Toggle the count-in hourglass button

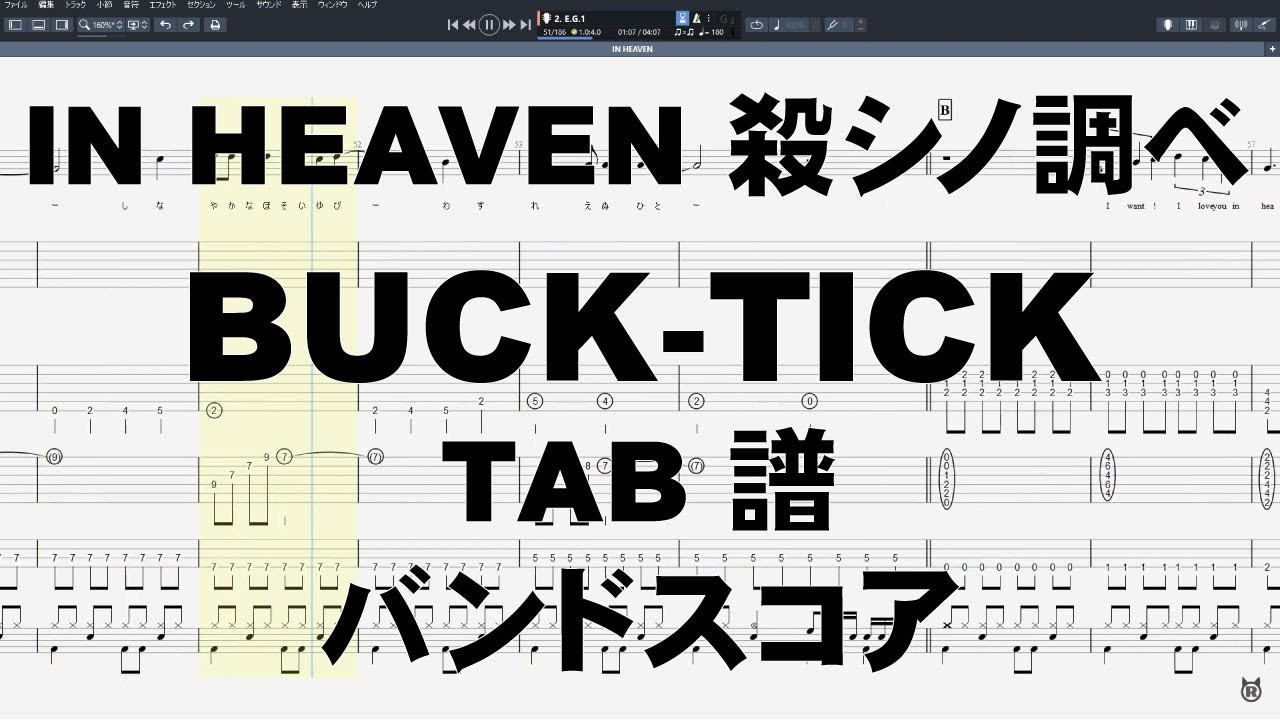(682, 18)
